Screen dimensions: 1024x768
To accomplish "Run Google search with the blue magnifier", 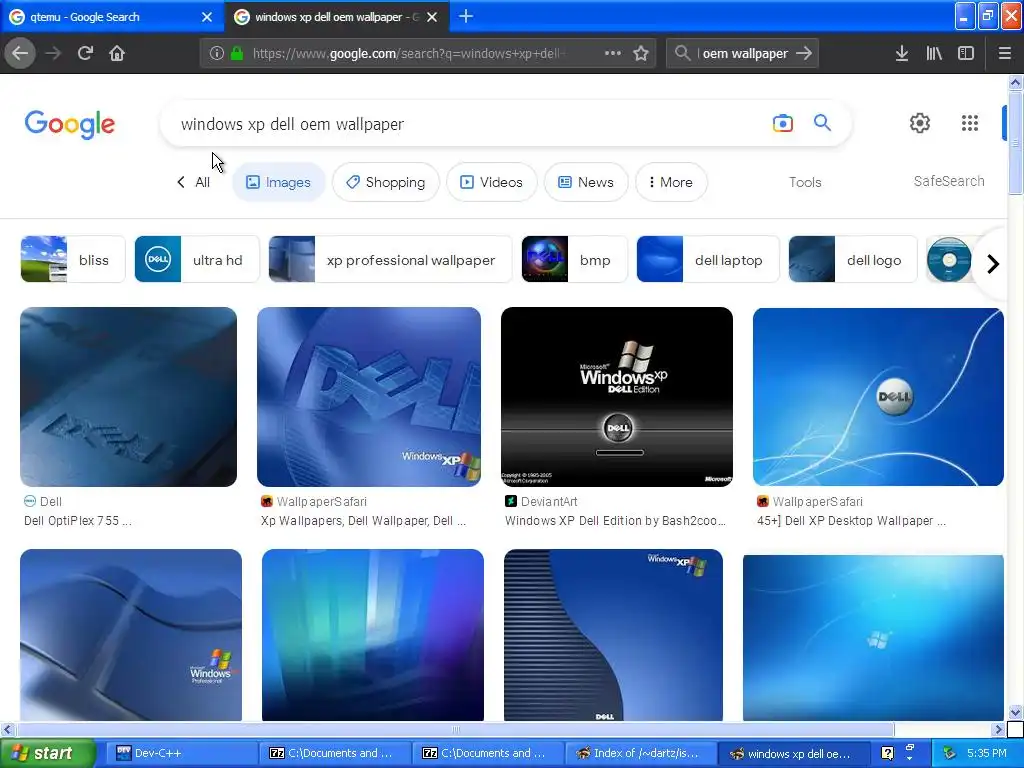I will 822,123.
